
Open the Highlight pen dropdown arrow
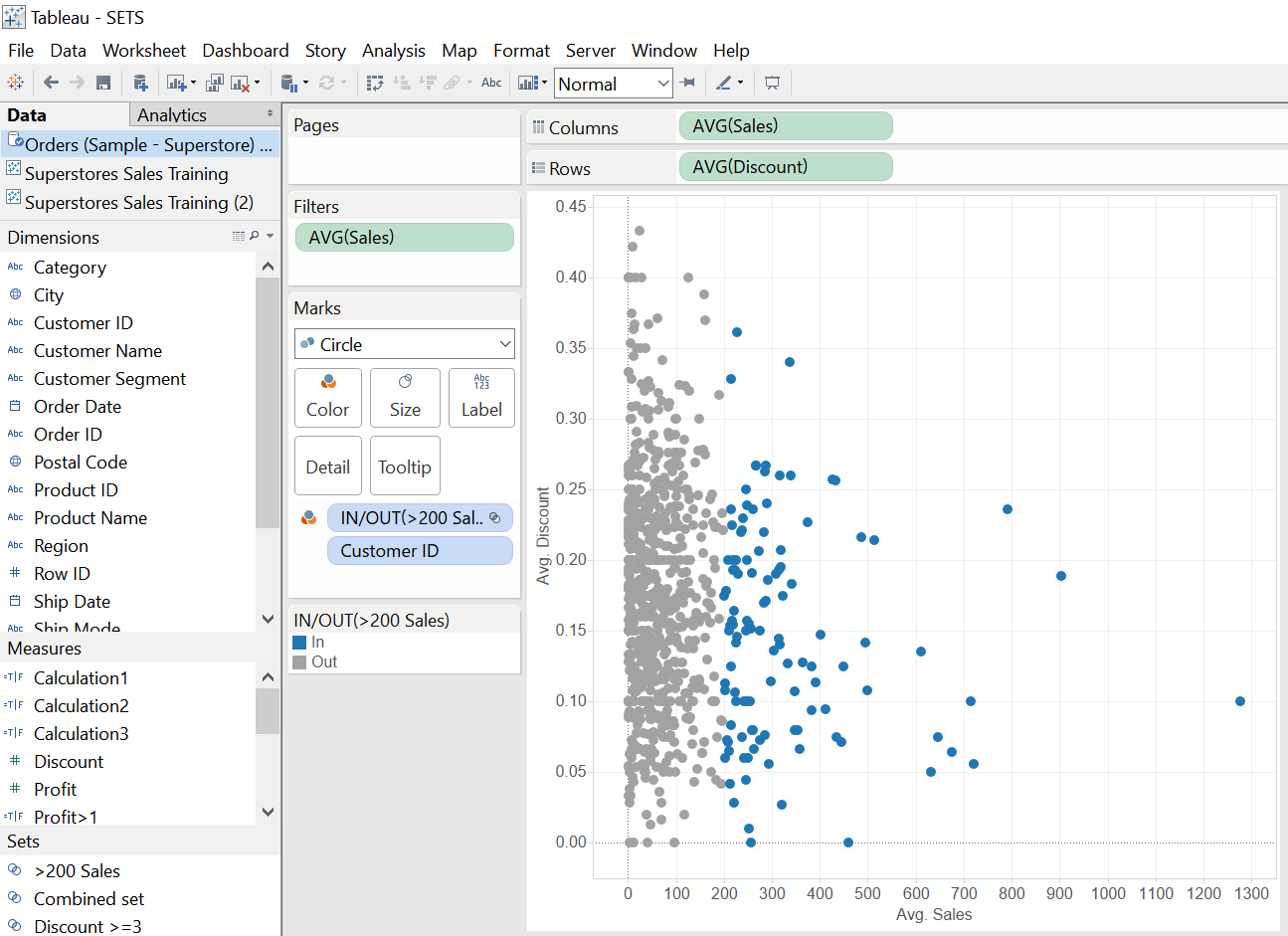[740, 84]
